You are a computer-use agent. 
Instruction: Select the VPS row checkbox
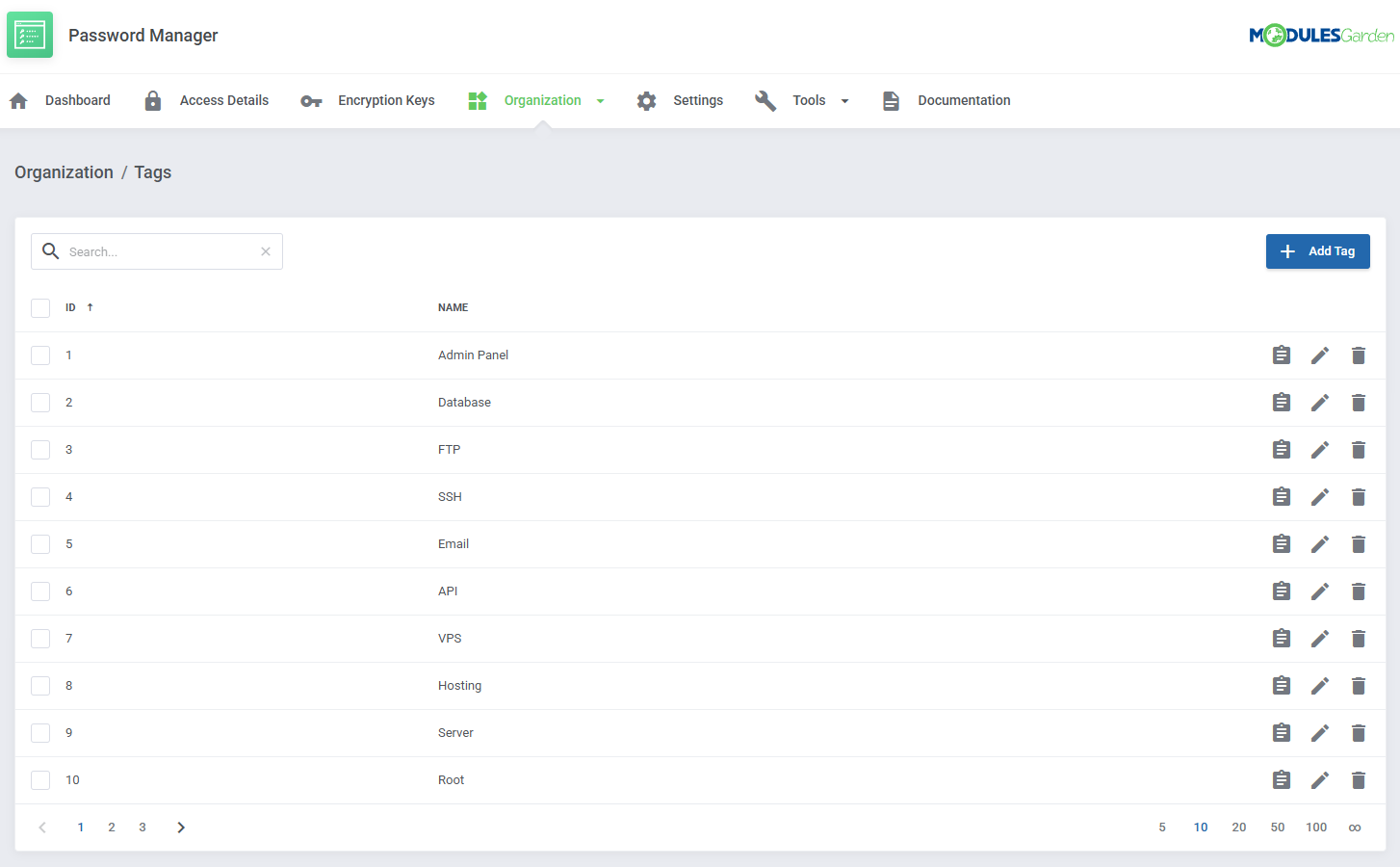click(x=40, y=639)
